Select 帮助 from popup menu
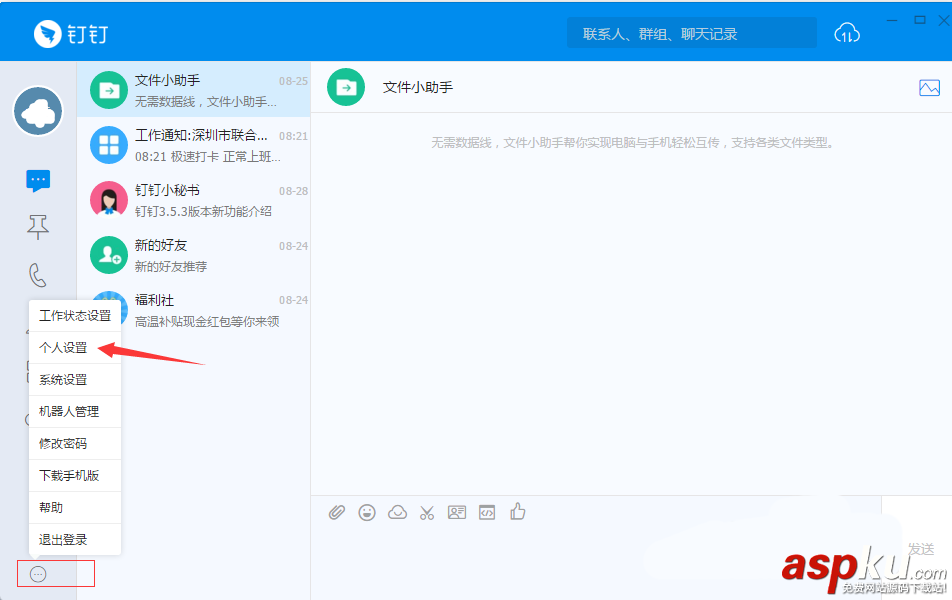The image size is (952, 600). pos(75,508)
